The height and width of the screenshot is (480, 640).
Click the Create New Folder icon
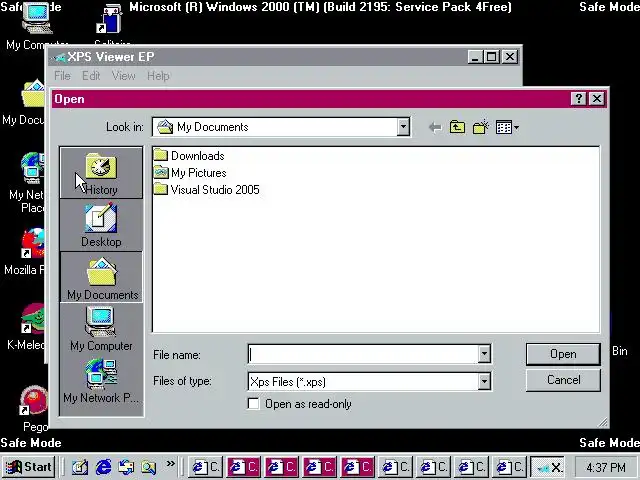tap(480, 127)
